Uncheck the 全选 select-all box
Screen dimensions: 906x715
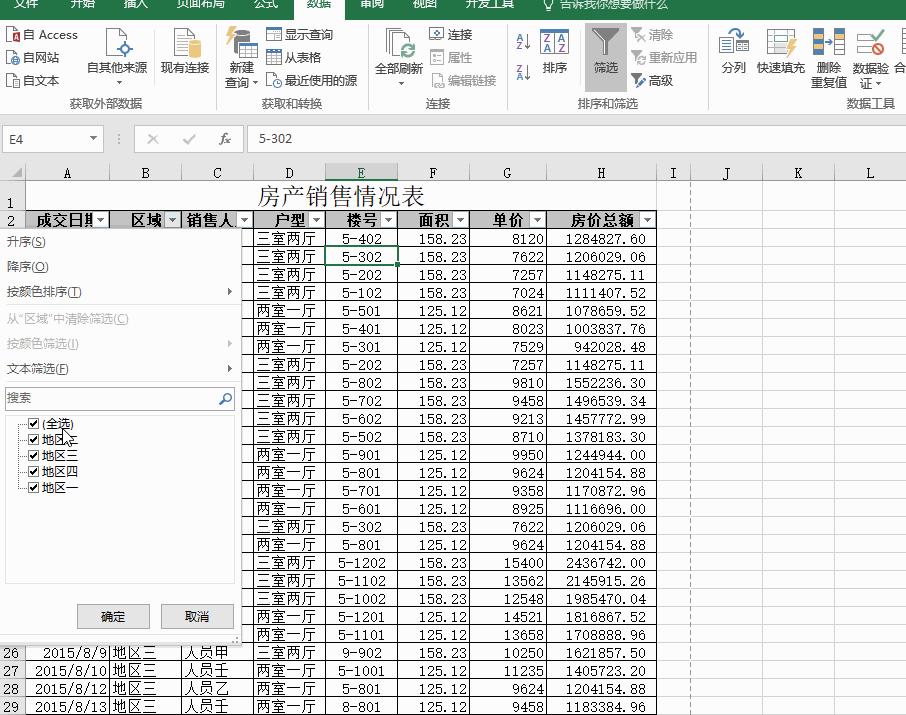[33, 423]
